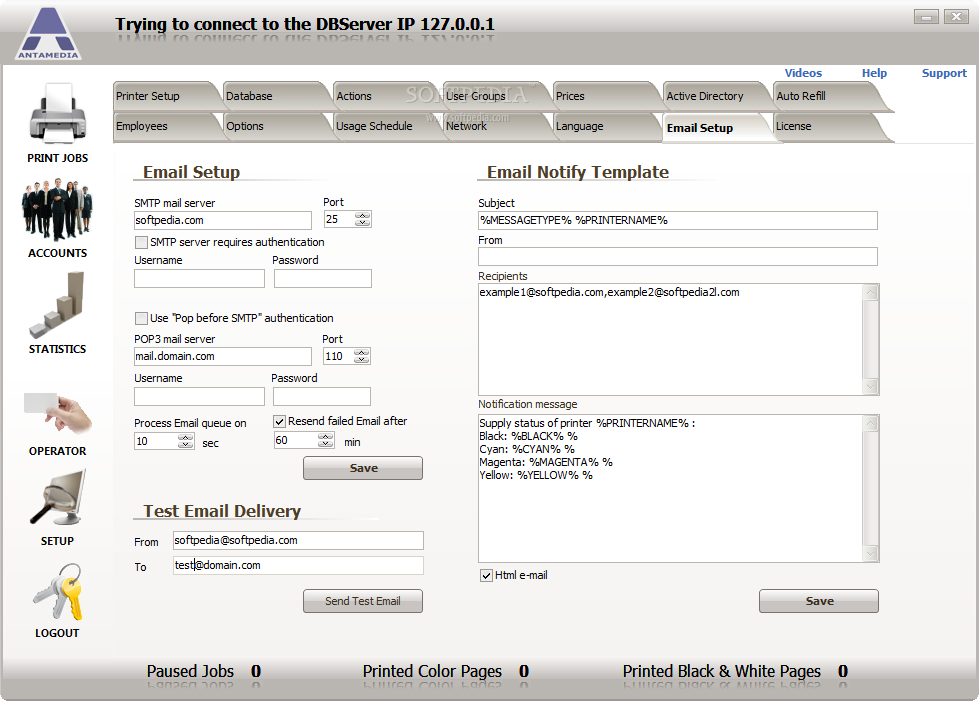Open Accounts people icon
979x701 pixels.
point(57,210)
